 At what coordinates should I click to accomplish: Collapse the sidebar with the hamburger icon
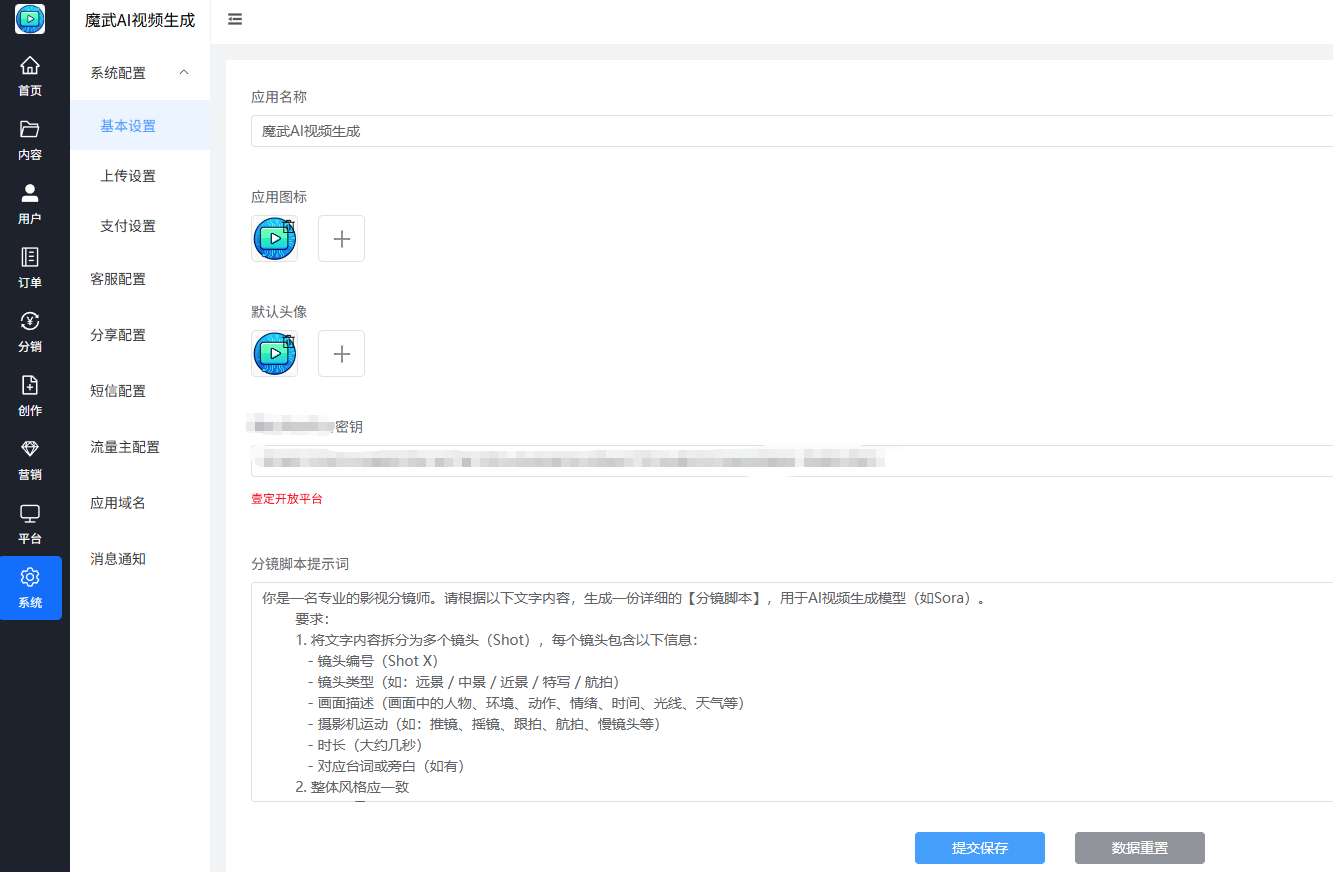pyautogui.click(x=235, y=19)
